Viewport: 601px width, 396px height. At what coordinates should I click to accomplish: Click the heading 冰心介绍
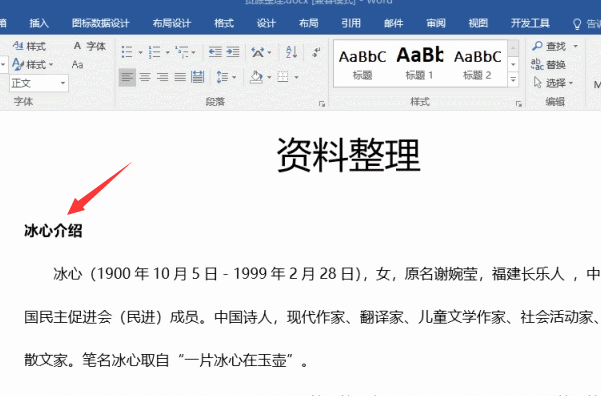click(x=53, y=231)
